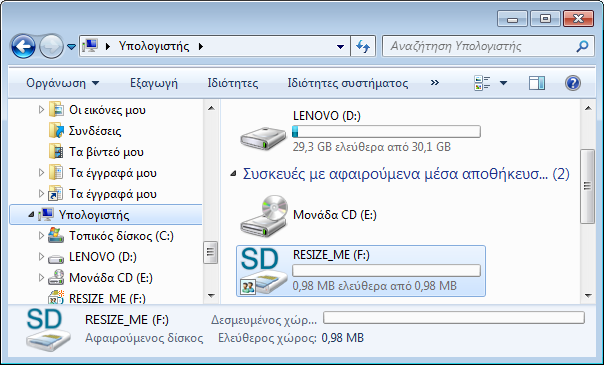The height and width of the screenshot is (365, 604).
Task: Open view options dropdown arrow
Action: tap(503, 83)
